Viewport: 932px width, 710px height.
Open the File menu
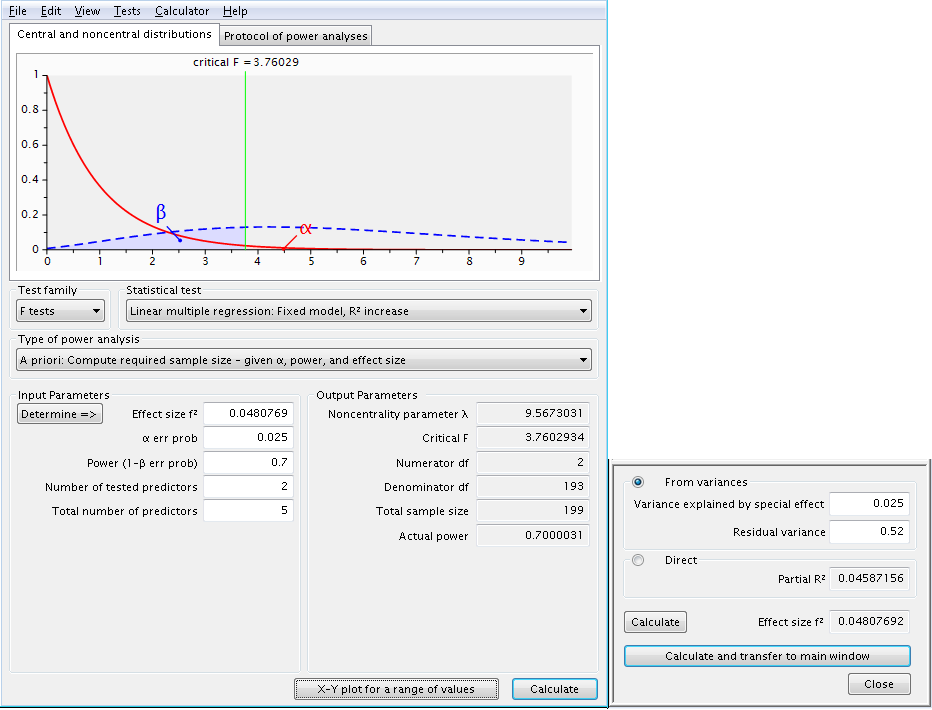point(16,11)
